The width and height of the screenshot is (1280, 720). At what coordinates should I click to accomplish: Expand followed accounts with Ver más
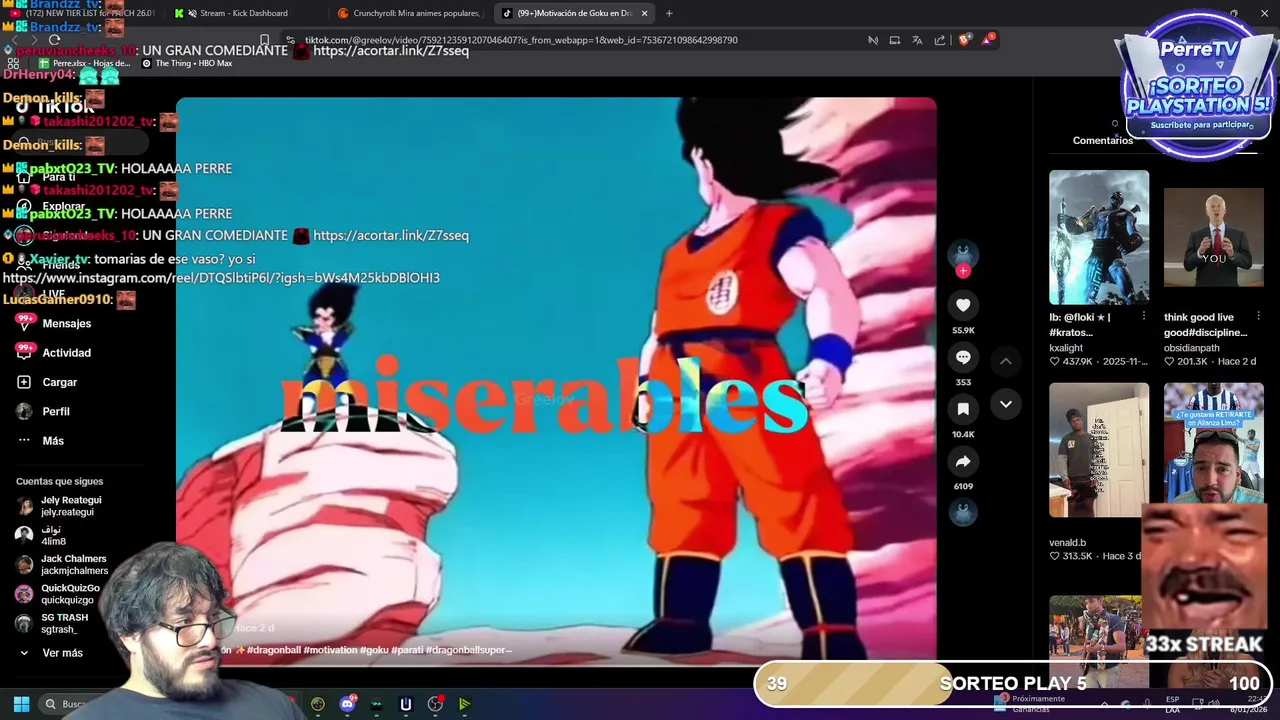(x=51, y=653)
